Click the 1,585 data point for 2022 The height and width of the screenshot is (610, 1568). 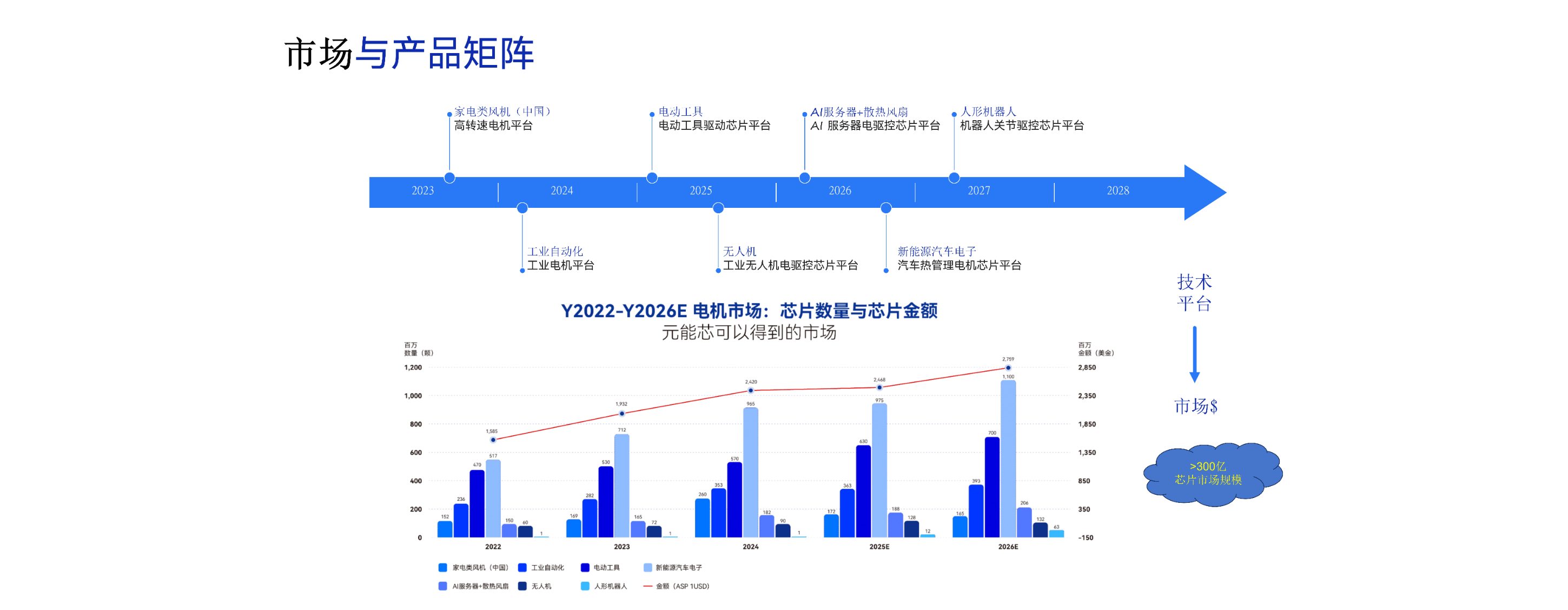click(x=493, y=440)
